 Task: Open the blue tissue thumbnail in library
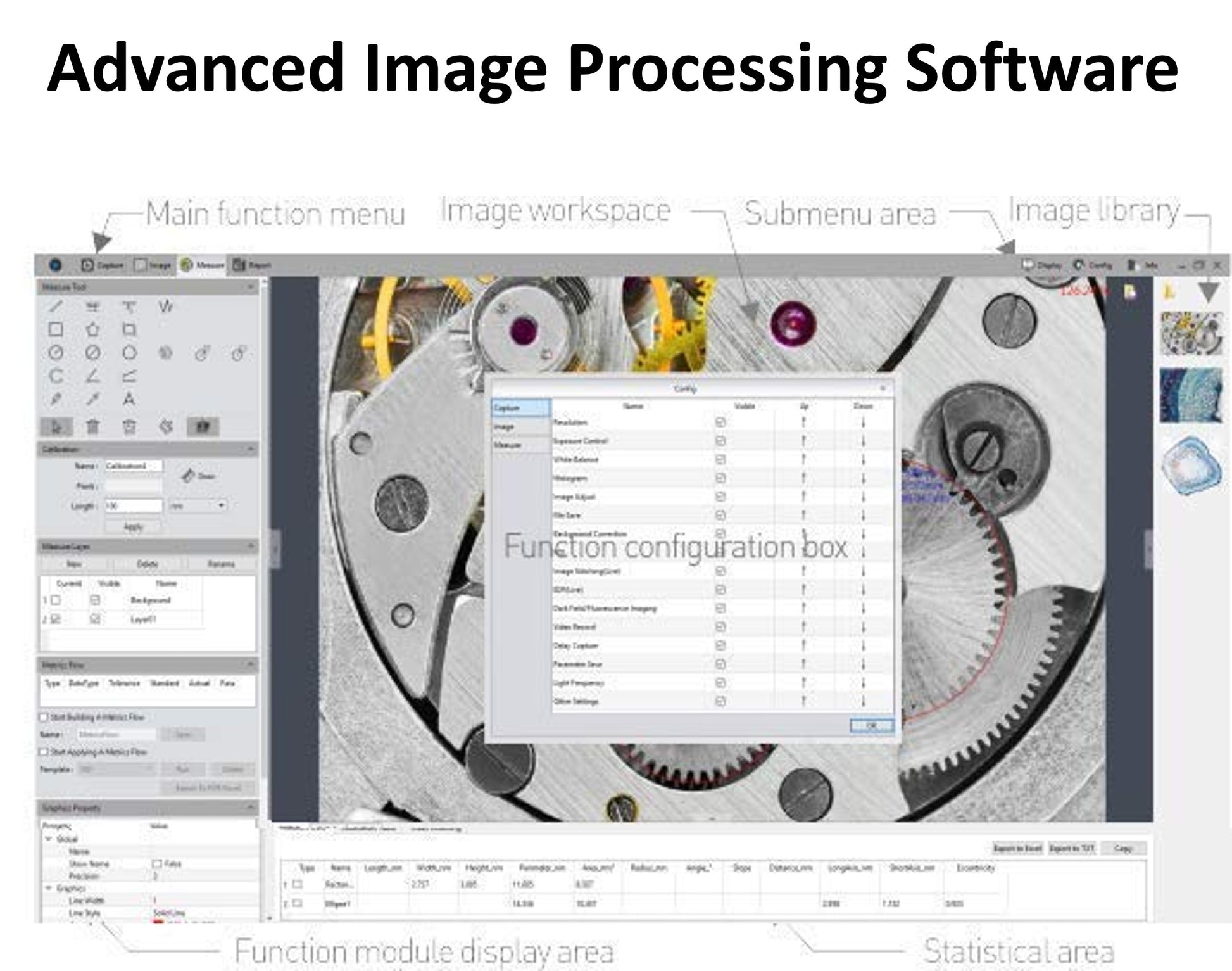(1191, 396)
